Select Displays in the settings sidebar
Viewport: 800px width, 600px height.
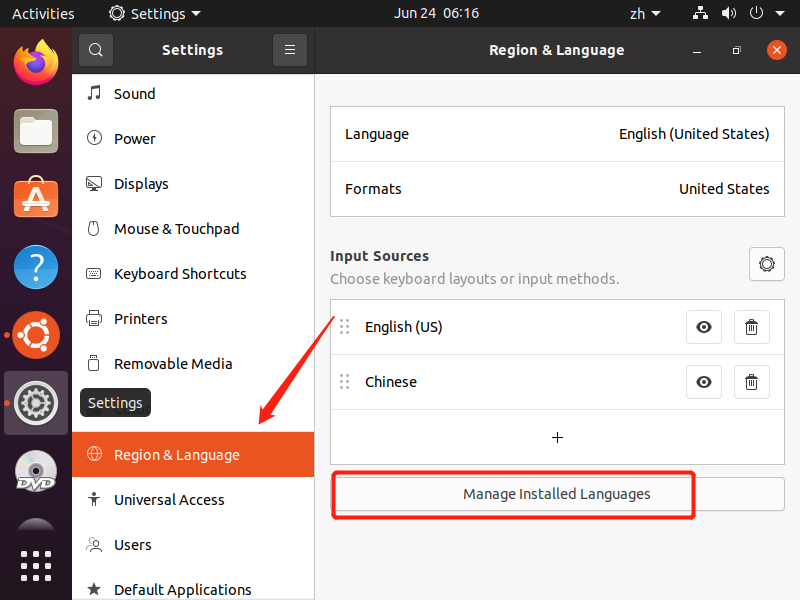pyautogui.click(x=141, y=184)
